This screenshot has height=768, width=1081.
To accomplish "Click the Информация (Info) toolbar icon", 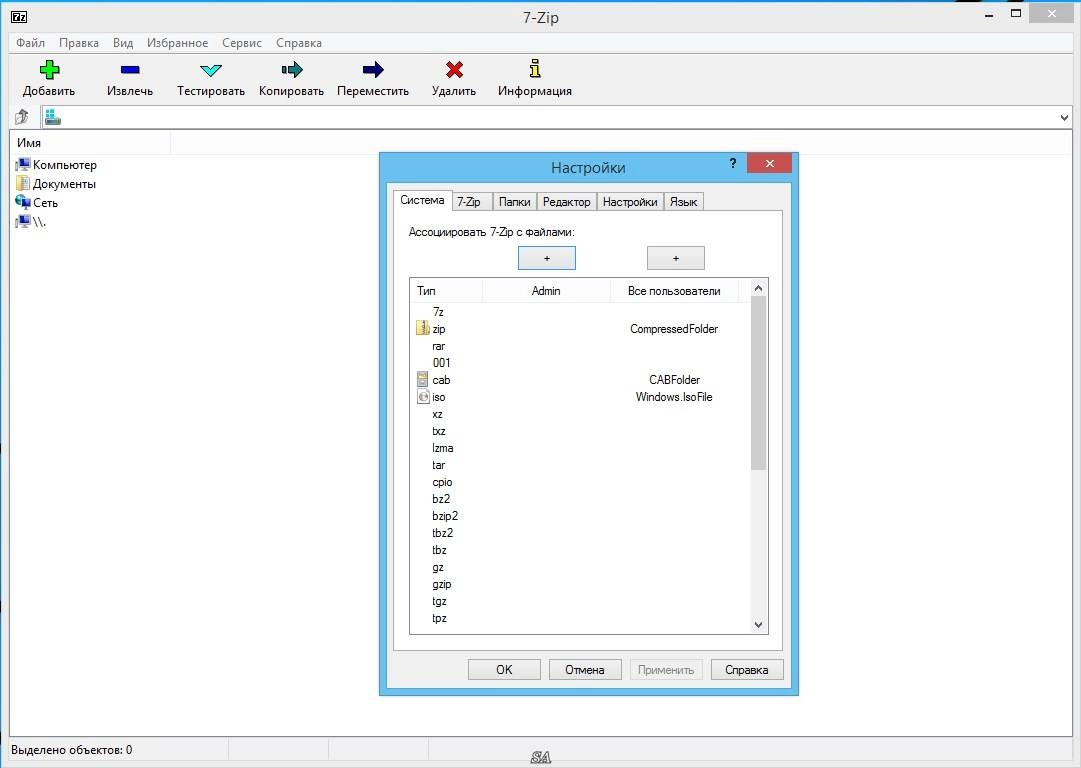I will (535, 68).
